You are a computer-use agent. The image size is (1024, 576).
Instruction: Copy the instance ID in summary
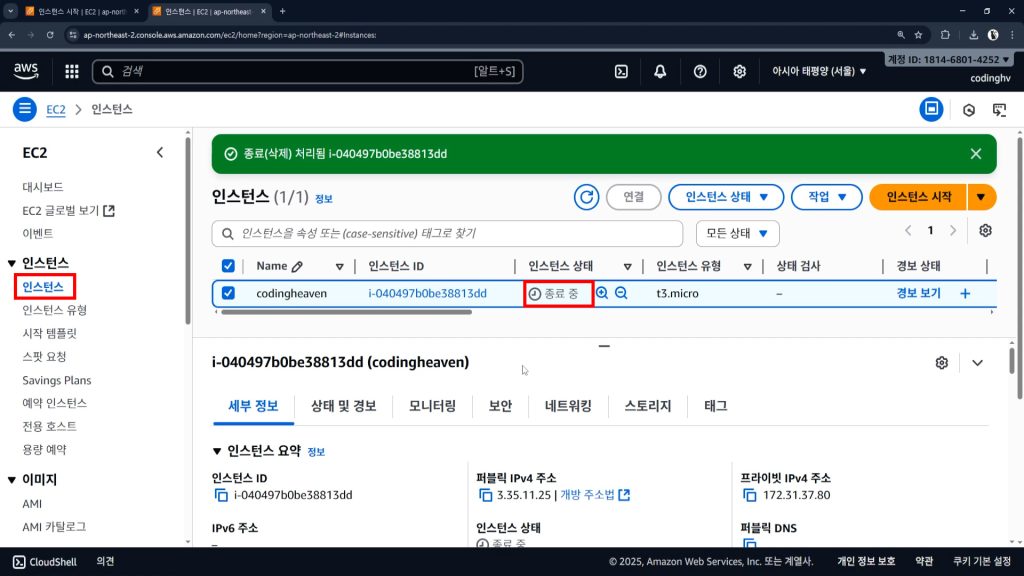pyautogui.click(x=221, y=496)
